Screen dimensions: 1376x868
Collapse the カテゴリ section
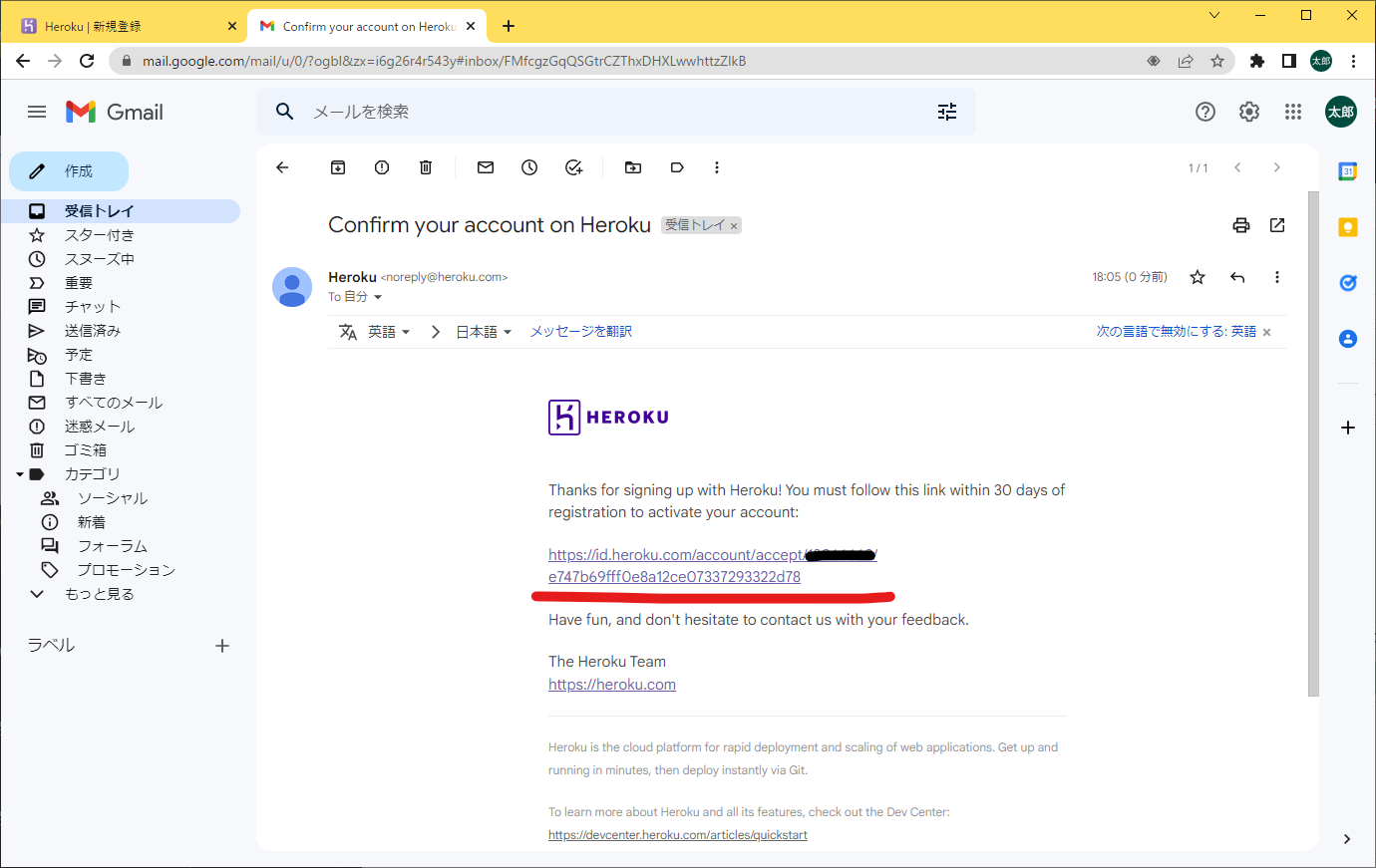coord(20,474)
